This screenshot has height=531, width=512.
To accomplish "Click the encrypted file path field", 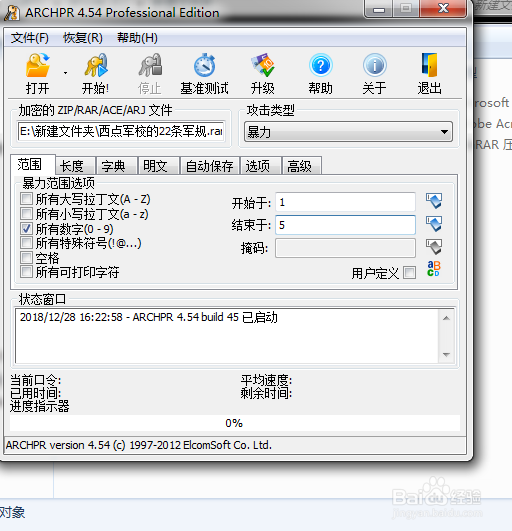I will pos(121,131).
